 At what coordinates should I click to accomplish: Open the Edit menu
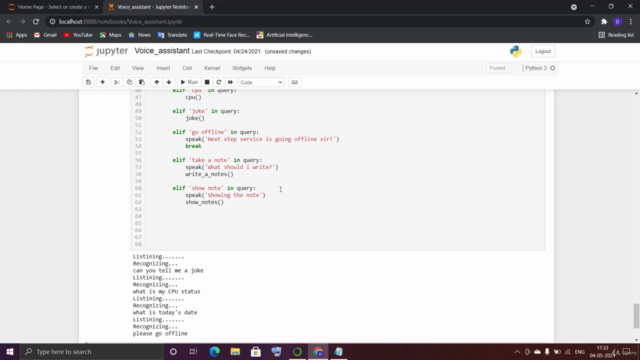(115, 68)
